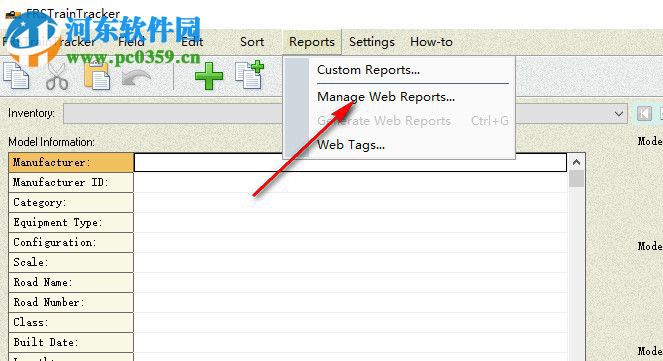Close the Reports menu
The height and width of the screenshot is (361, 663).
click(312, 42)
